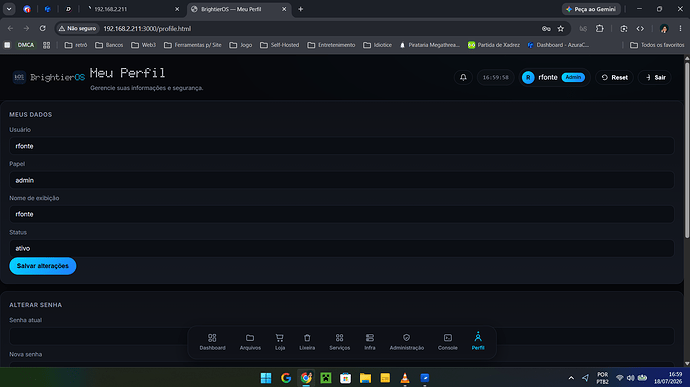The width and height of the screenshot is (690, 387).
Task: Expand the Todos os favoritos folder
Action: point(657,45)
